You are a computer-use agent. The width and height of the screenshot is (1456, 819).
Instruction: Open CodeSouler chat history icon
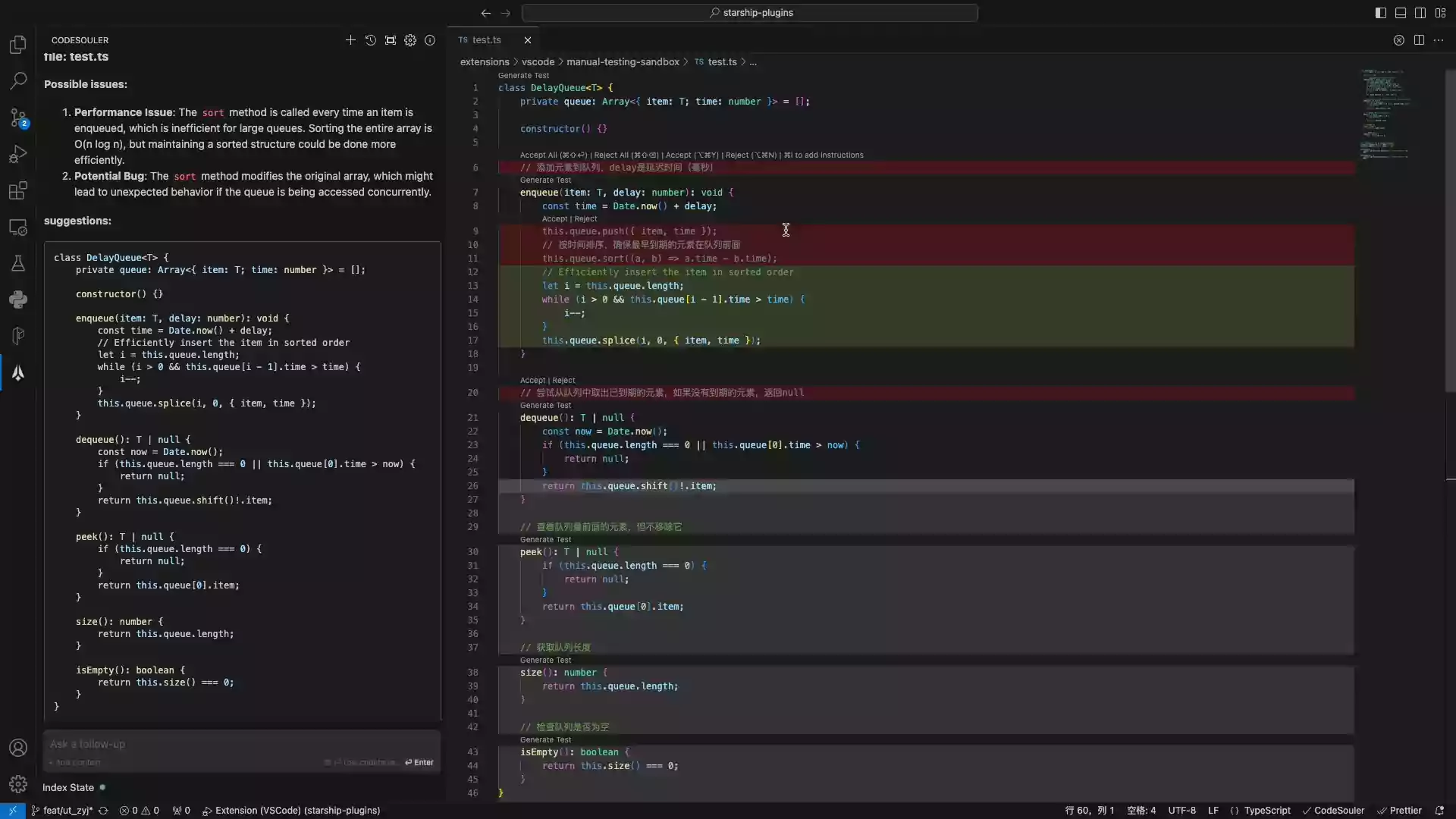click(x=370, y=40)
